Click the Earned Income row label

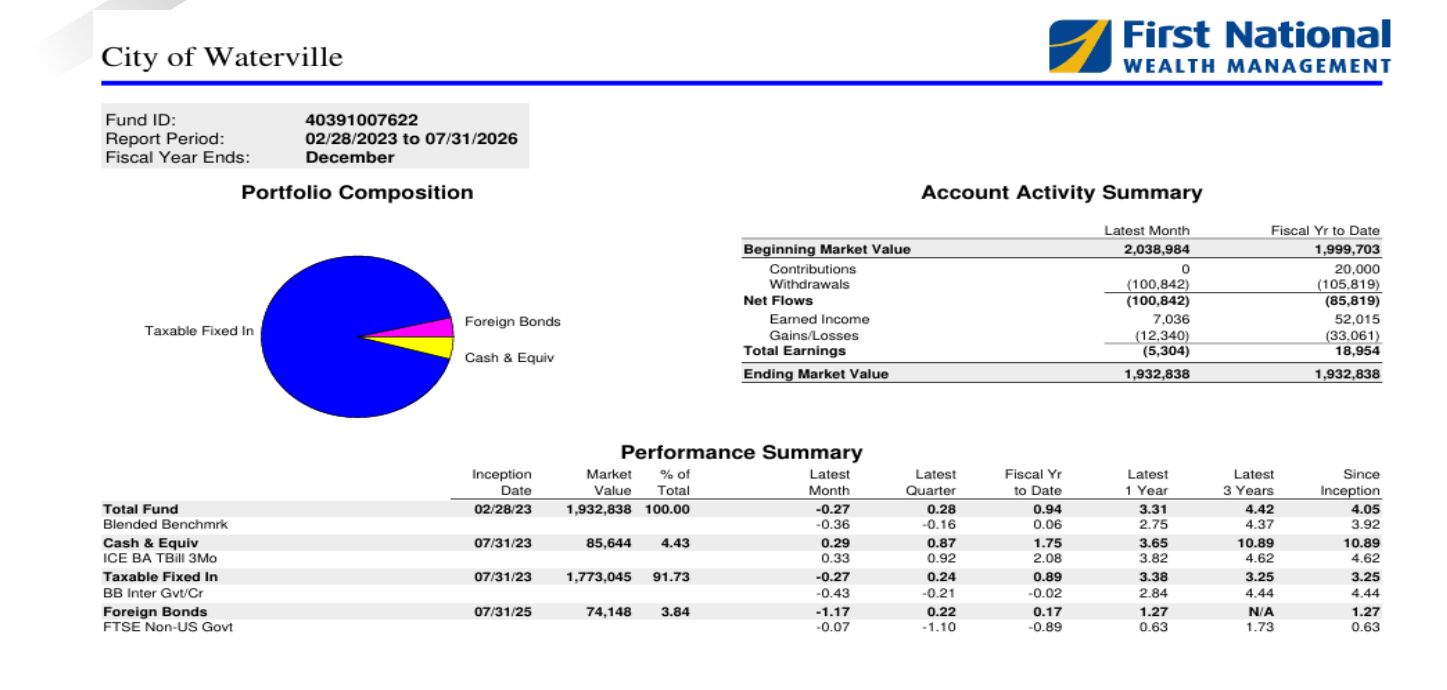[819, 319]
